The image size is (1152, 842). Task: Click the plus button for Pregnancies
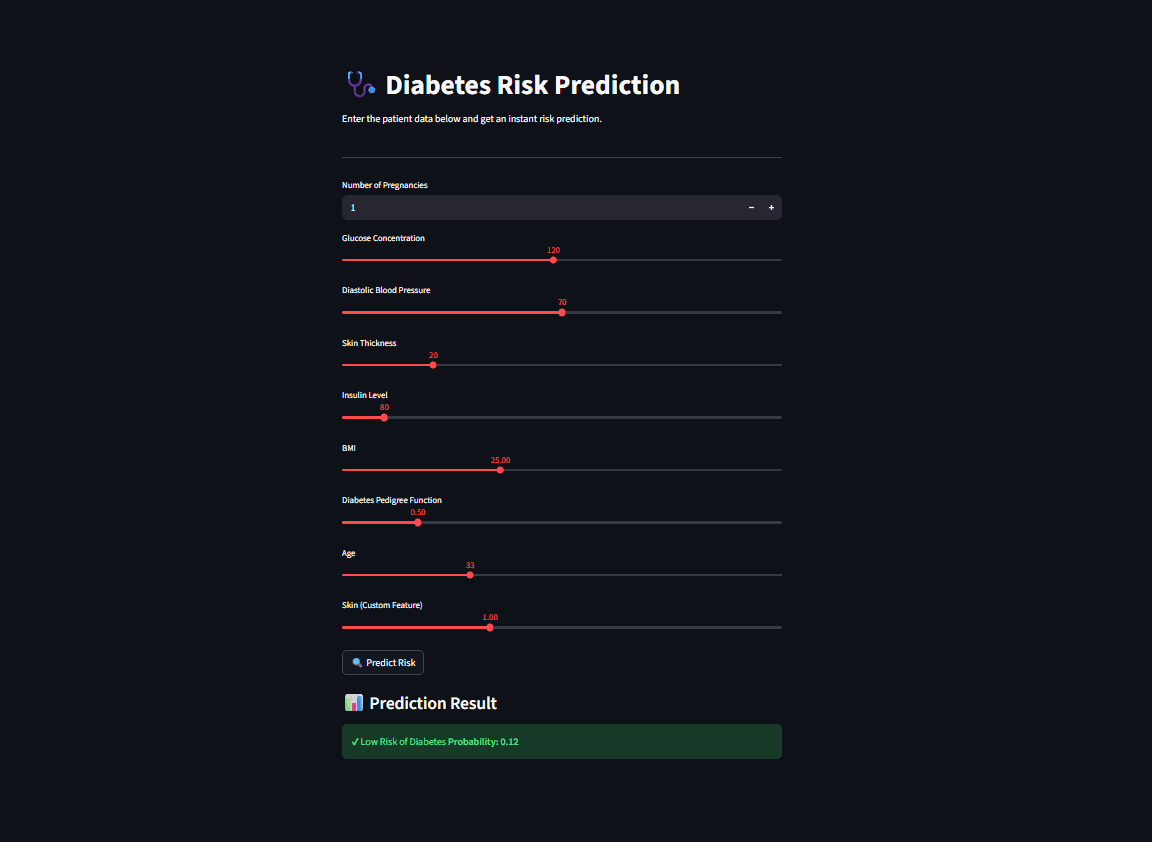click(771, 208)
